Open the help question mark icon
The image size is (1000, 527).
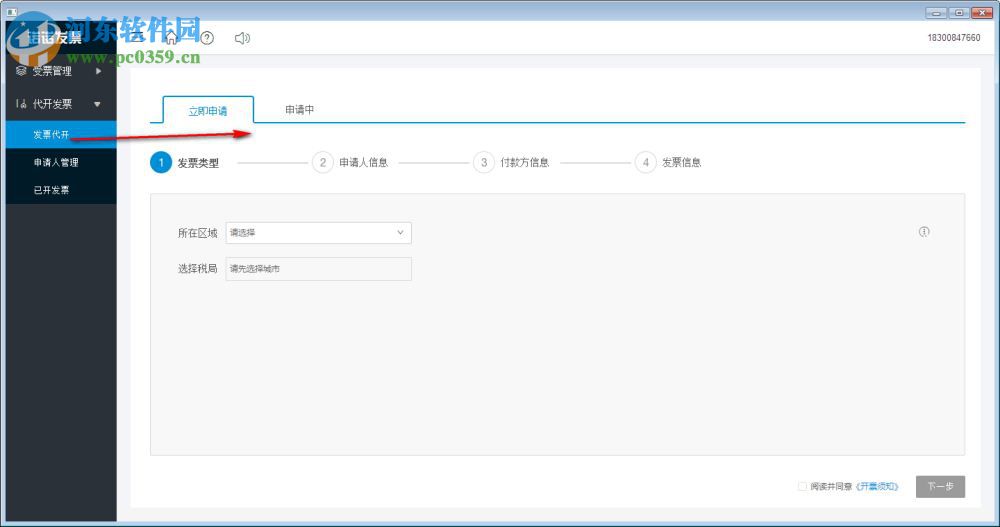tap(207, 38)
